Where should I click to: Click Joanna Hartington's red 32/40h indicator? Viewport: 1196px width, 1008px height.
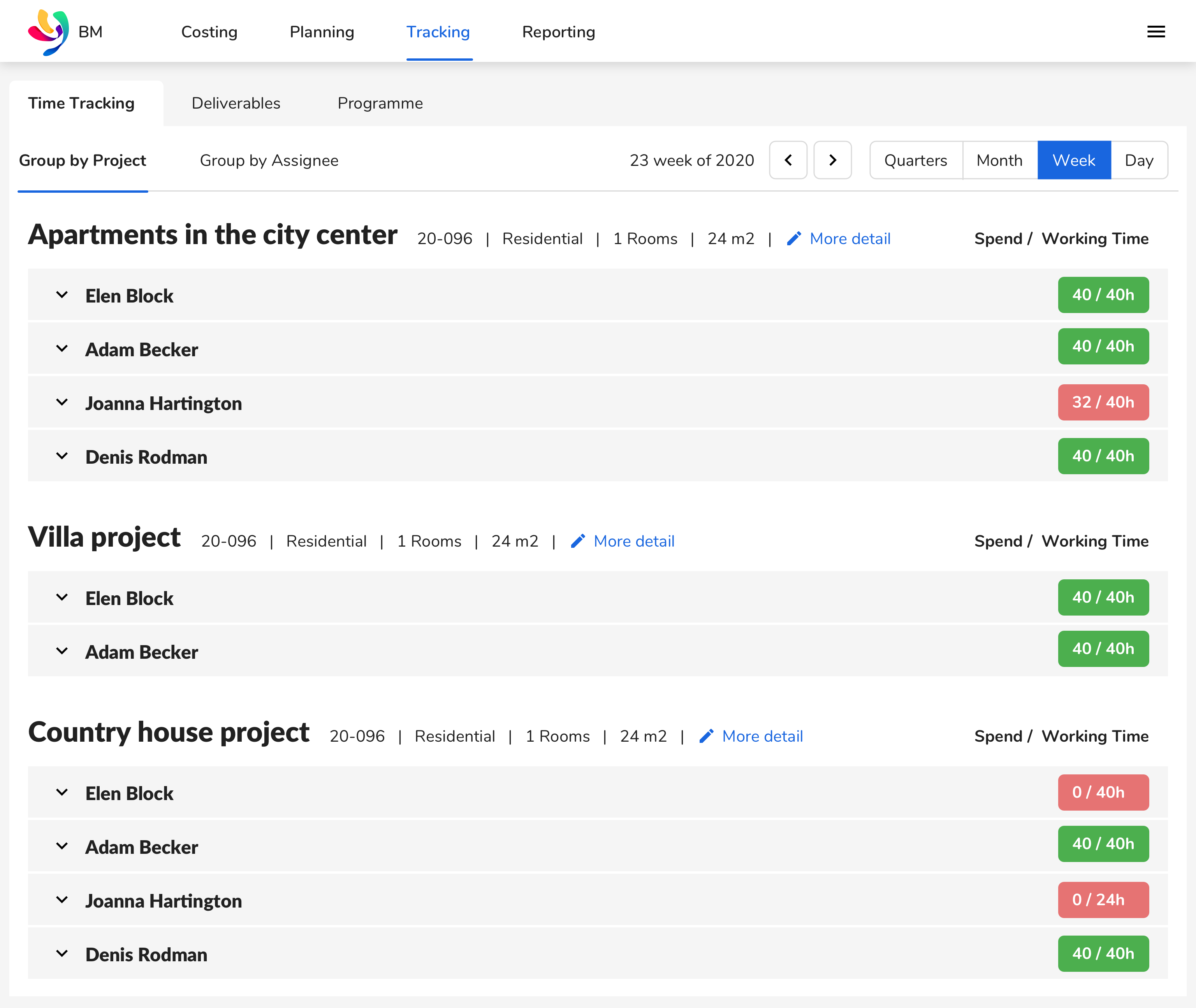point(1103,402)
